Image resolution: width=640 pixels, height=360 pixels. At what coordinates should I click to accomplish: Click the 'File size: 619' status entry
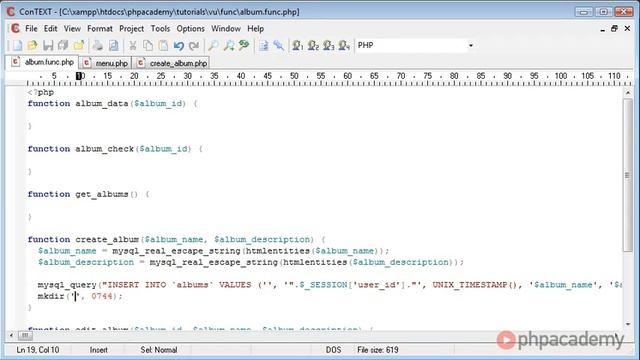[x=378, y=350]
